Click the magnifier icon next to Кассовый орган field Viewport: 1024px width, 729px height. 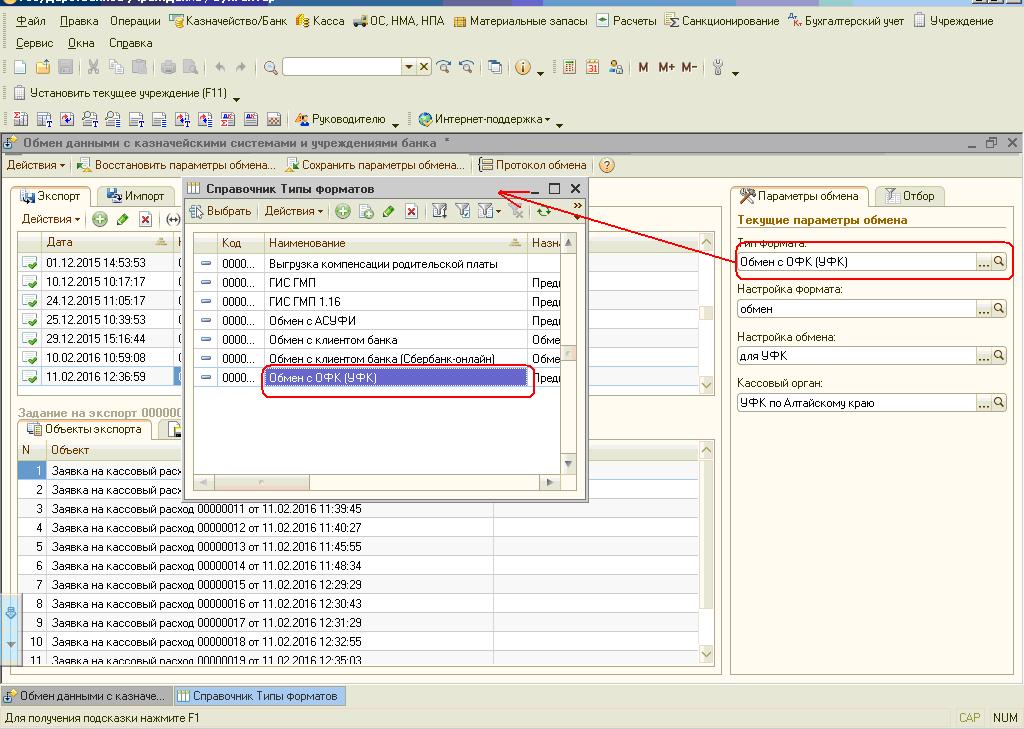click(998, 403)
